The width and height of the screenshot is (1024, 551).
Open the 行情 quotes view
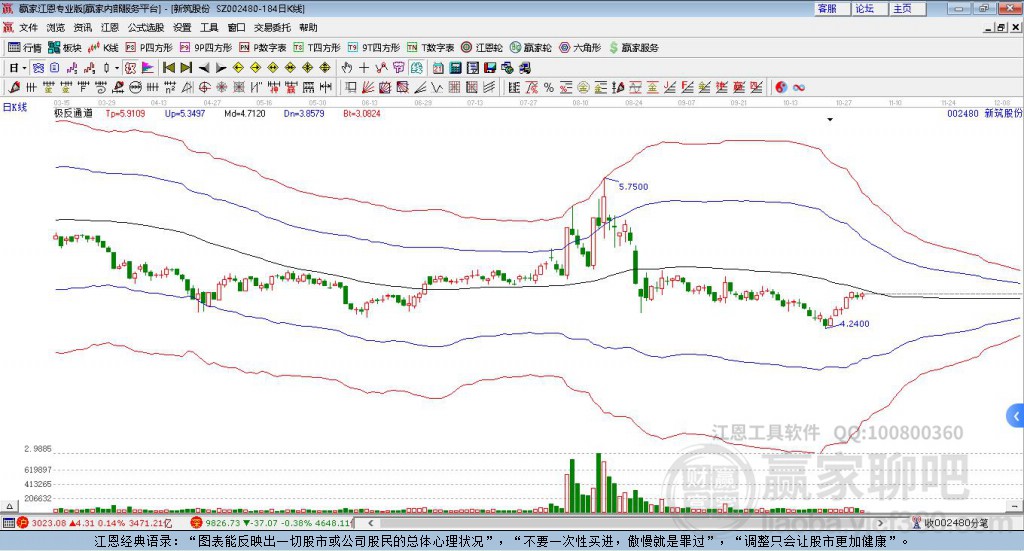click(24, 48)
